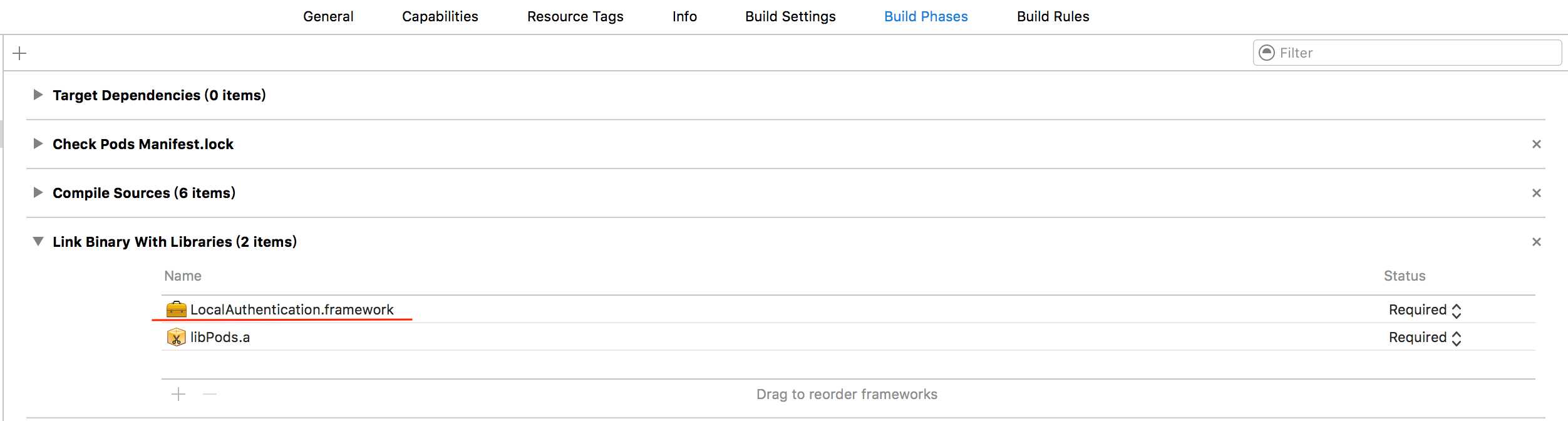This screenshot has width=1568, height=421.
Task: Open Required status dropdown for libPods.a
Action: pos(1425,338)
